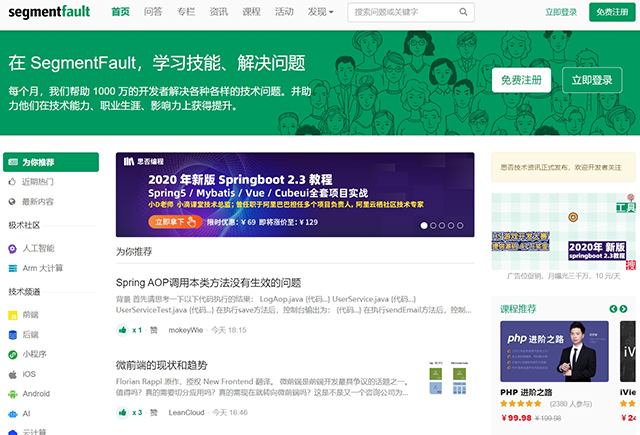Viewport: 640px width, 435px height.
Task: Open author LeanCloud profile
Action: 186,413
